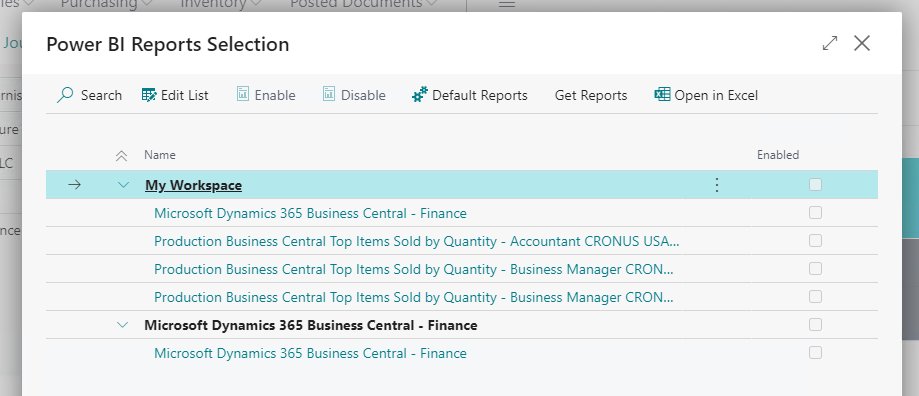Click the Get Reports button

pyautogui.click(x=591, y=95)
